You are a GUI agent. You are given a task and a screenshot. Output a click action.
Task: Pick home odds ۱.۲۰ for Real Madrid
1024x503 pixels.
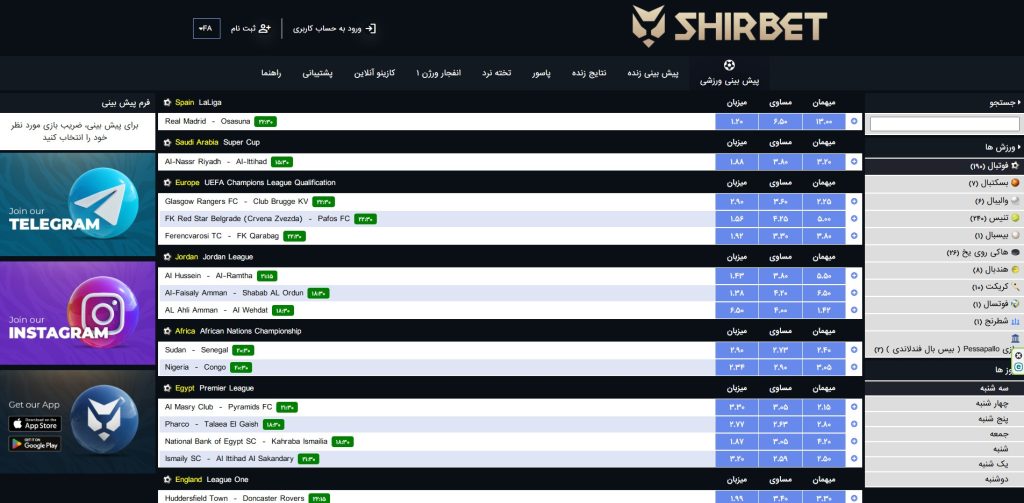pyautogui.click(x=737, y=122)
